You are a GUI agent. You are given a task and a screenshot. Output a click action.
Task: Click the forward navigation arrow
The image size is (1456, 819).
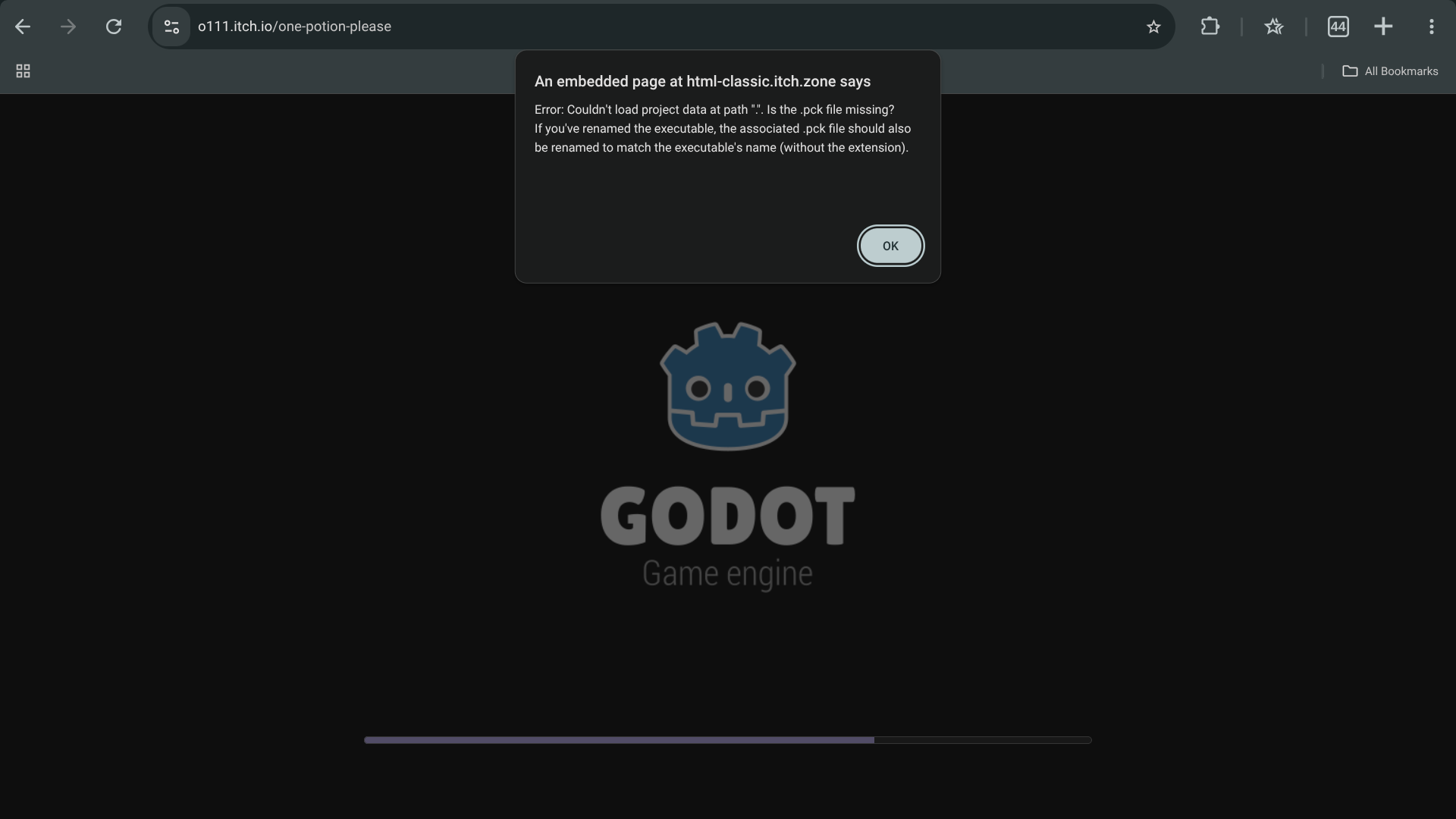pyautogui.click(x=68, y=27)
